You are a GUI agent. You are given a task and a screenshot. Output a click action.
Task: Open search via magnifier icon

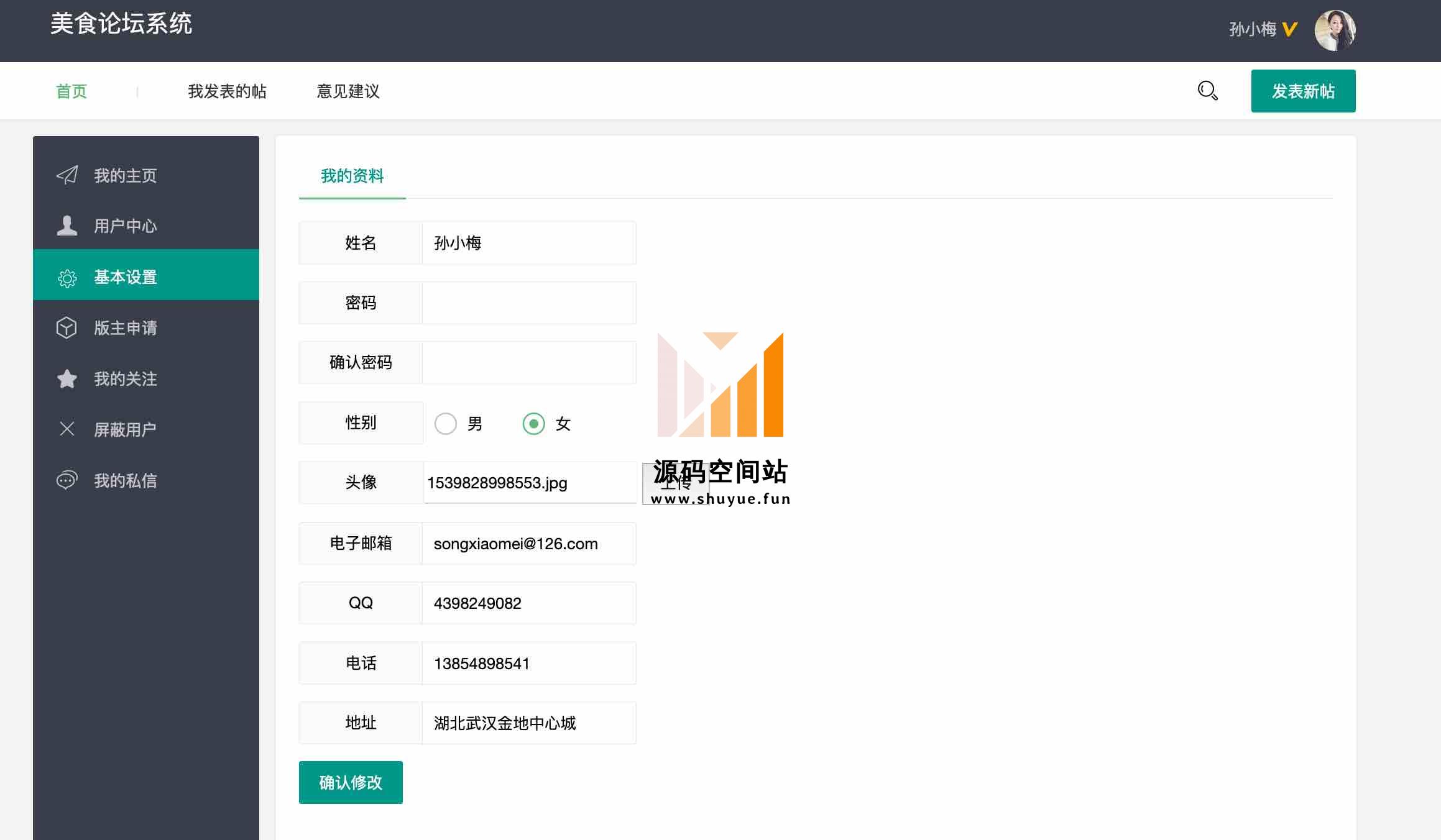pos(1208,91)
